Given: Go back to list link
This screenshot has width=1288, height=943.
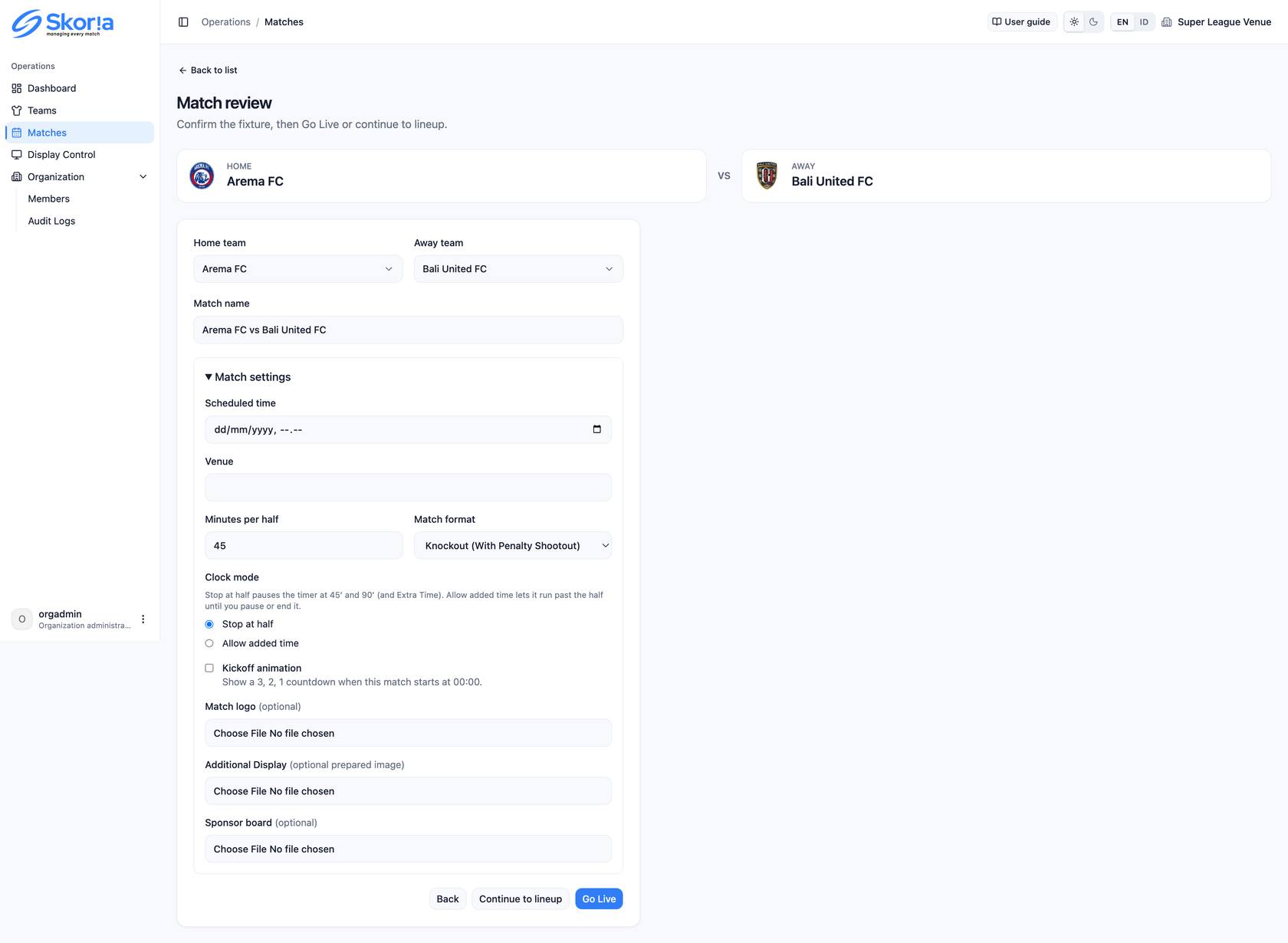Looking at the screenshot, I should point(208,71).
